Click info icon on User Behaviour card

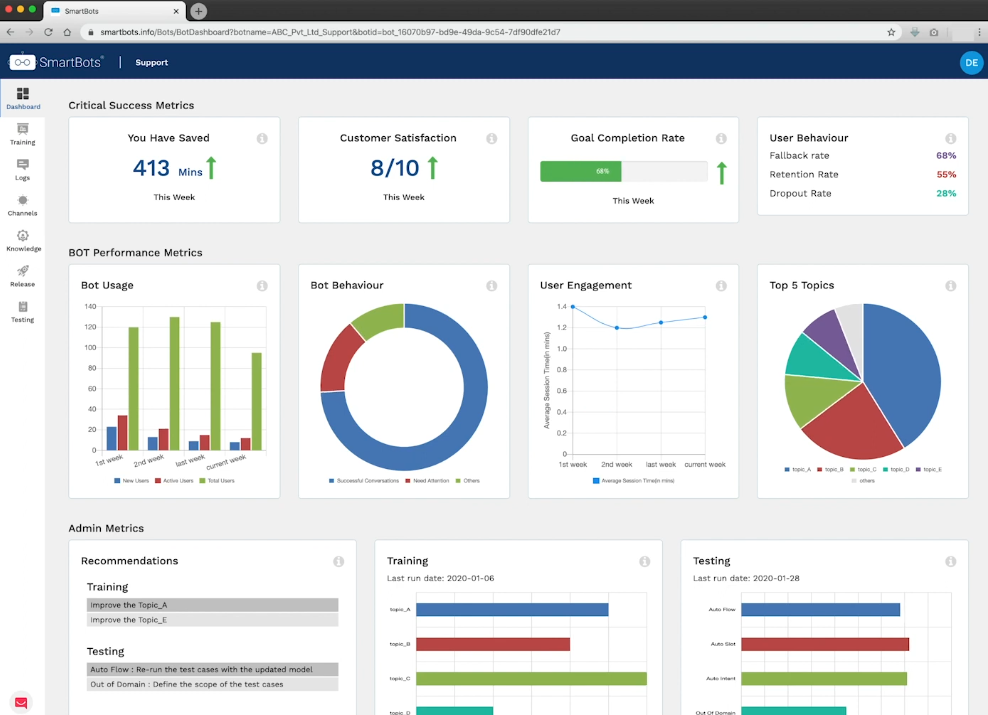point(951,139)
